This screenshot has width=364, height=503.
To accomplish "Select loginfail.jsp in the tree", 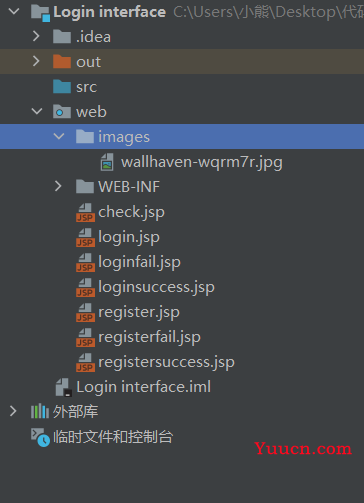I will 139,262.
